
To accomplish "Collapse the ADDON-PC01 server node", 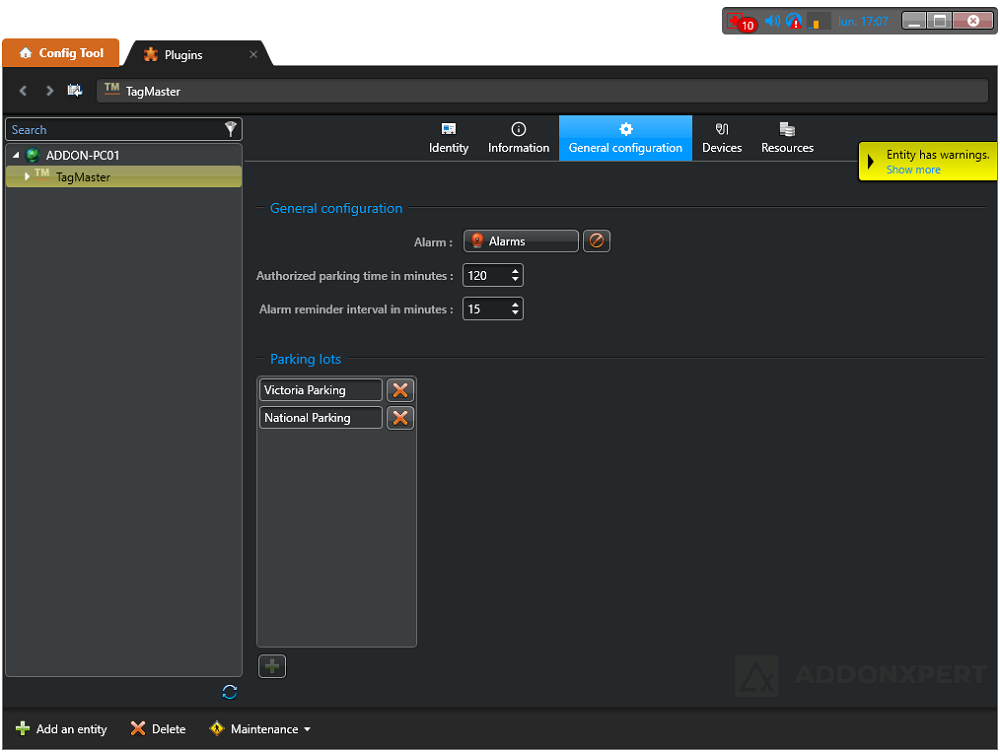I will tap(16, 155).
